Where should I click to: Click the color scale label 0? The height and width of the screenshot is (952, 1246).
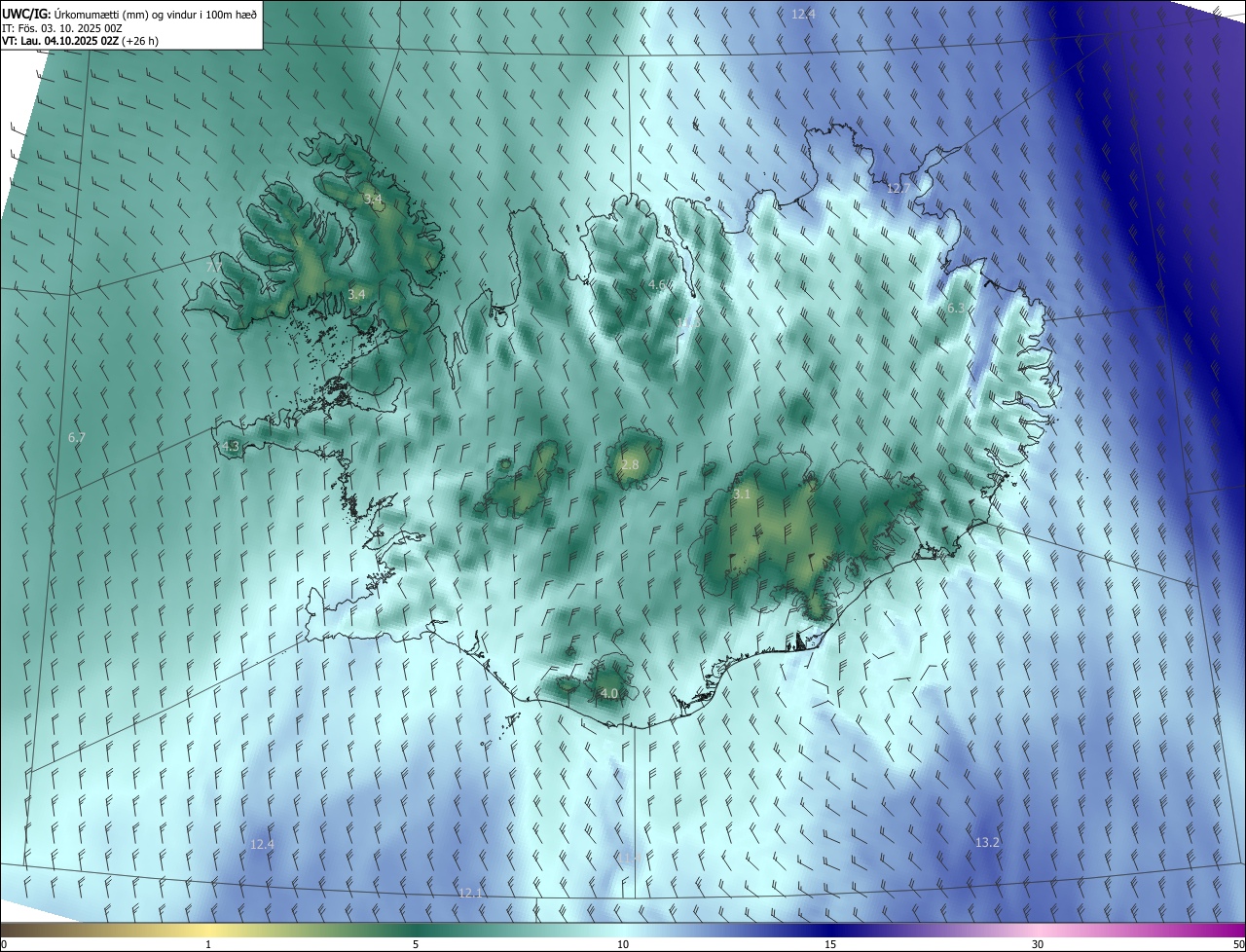(4, 944)
